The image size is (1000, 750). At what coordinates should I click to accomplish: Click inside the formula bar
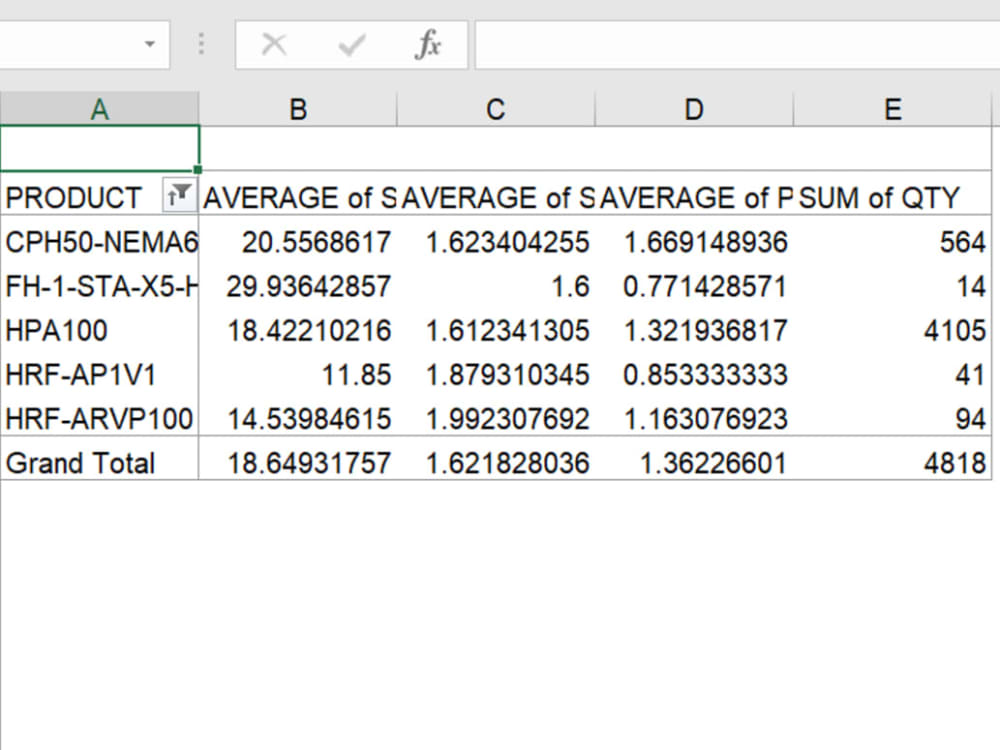(700, 44)
